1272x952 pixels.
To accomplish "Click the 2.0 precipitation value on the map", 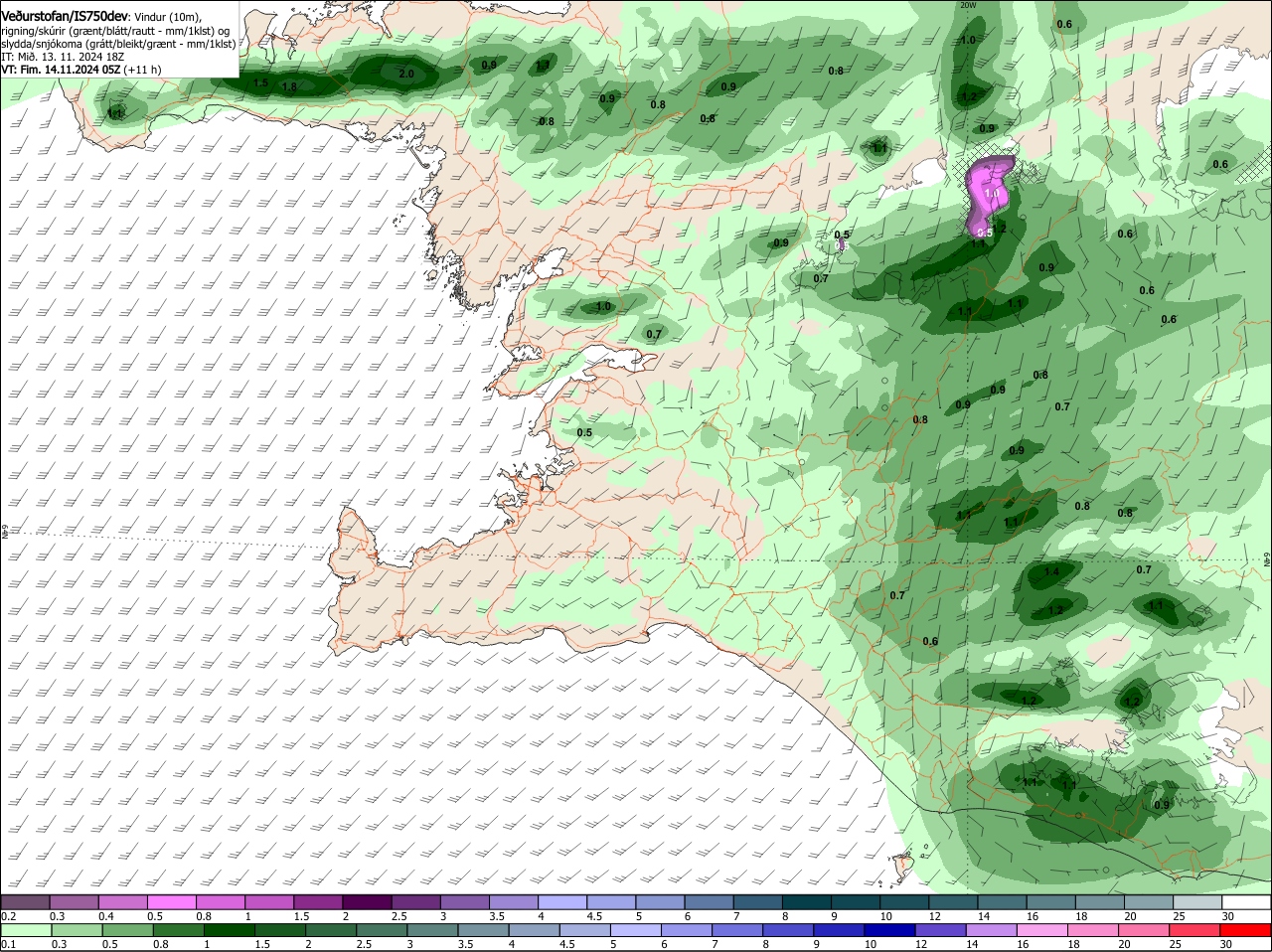I will click(405, 75).
